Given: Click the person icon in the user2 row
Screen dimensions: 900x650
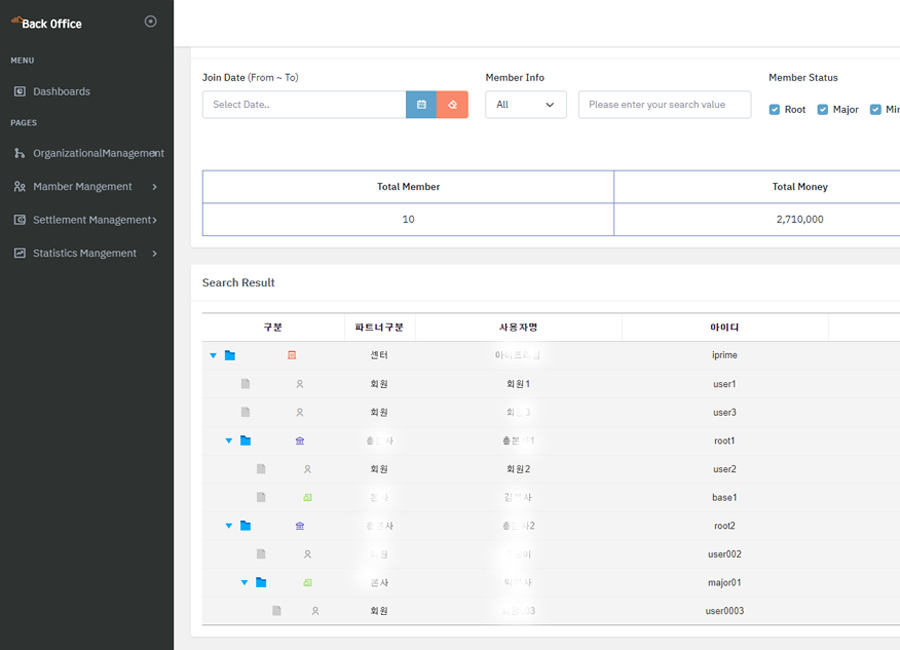Looking at the screenshot, I should point(308,469).
